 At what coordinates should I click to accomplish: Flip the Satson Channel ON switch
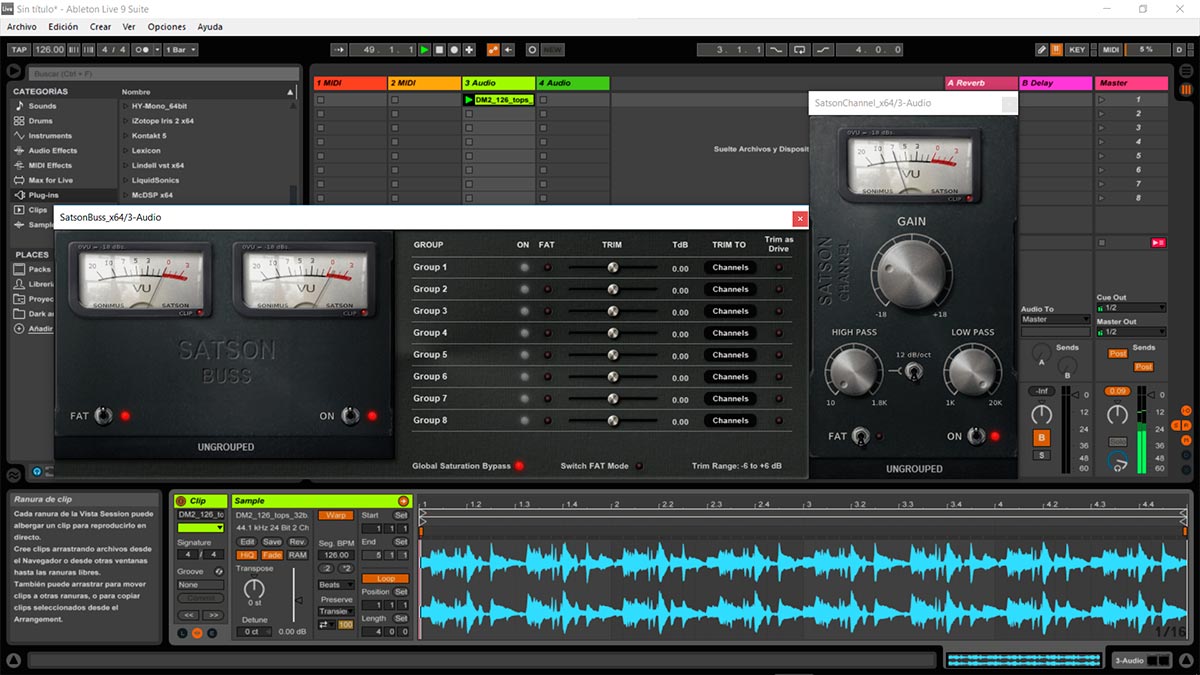pos(976,436)
